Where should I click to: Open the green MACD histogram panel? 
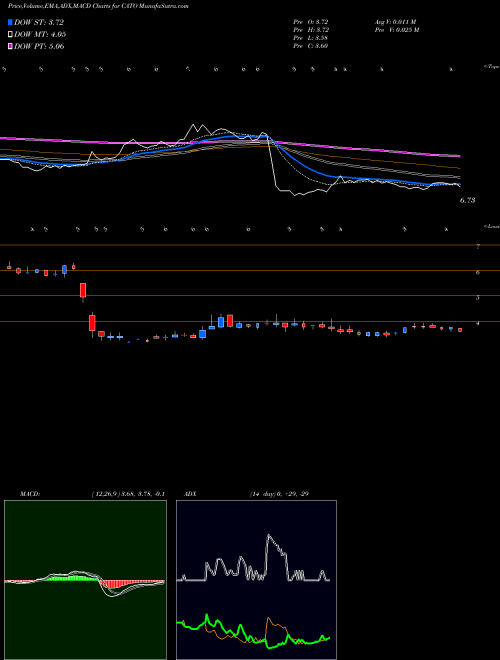point(85,580)
